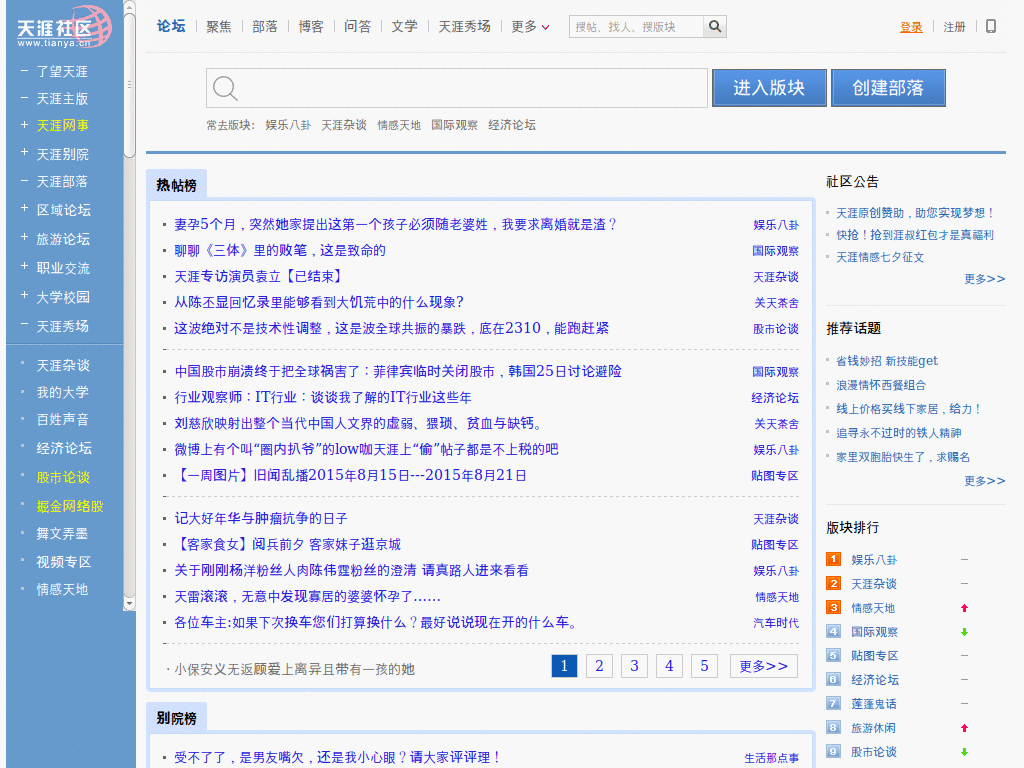Click rank 3 badge for 情感天地
The image size is (1024, 768).
tap(833, 607)
